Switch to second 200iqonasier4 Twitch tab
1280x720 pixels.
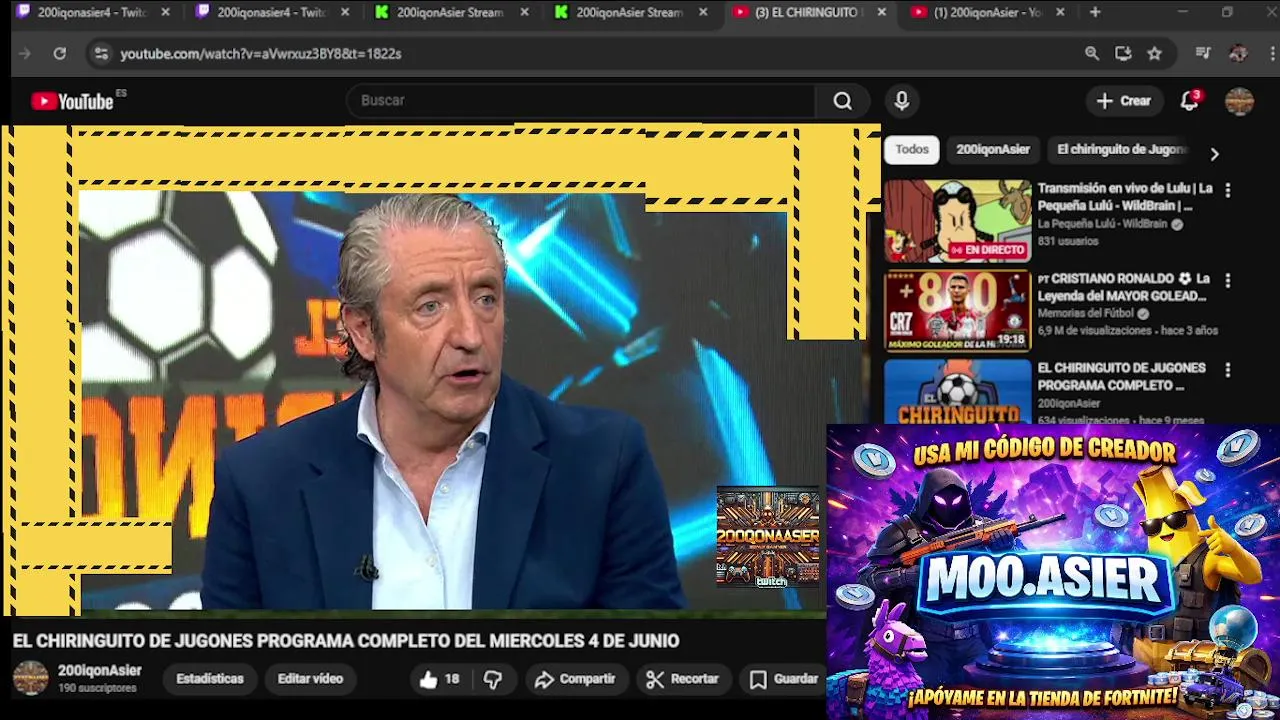pyautogui.click(x=270, y=12)
